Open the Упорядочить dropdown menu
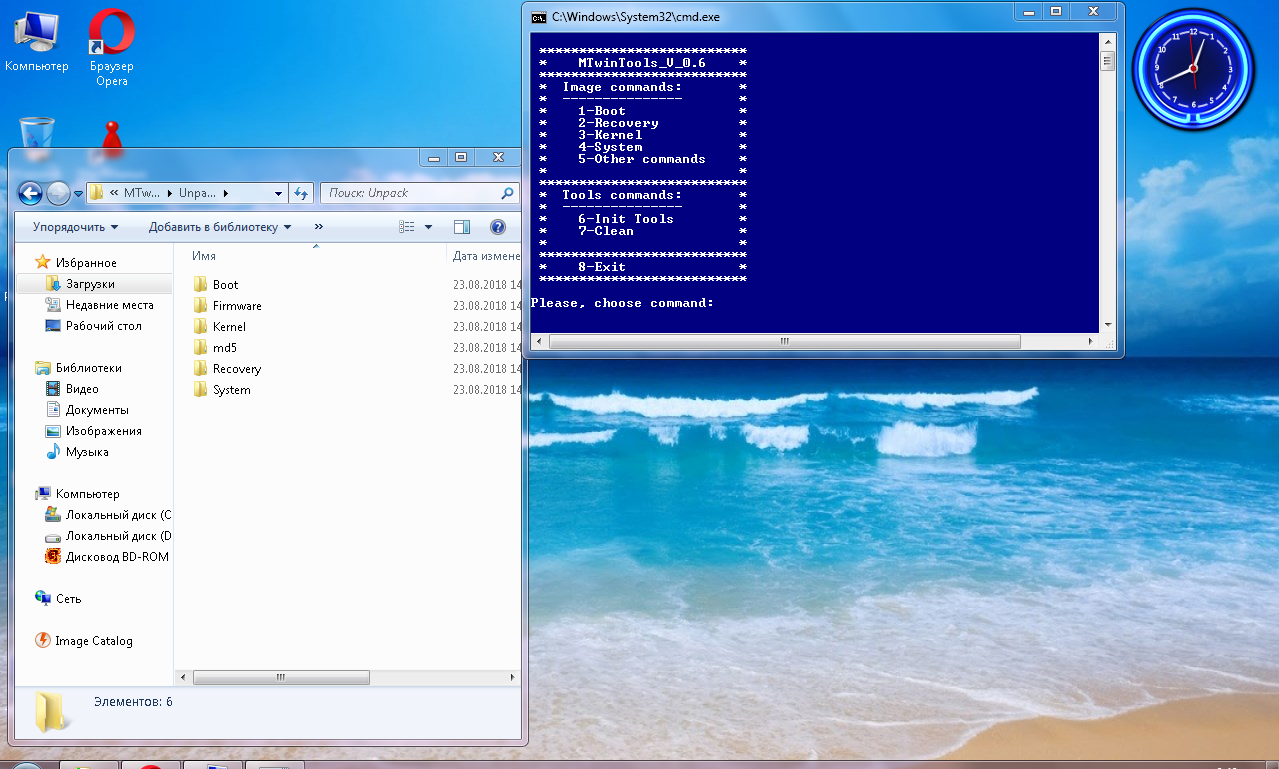This screenshot has height=769, width=1279. [x=75, y=227]
